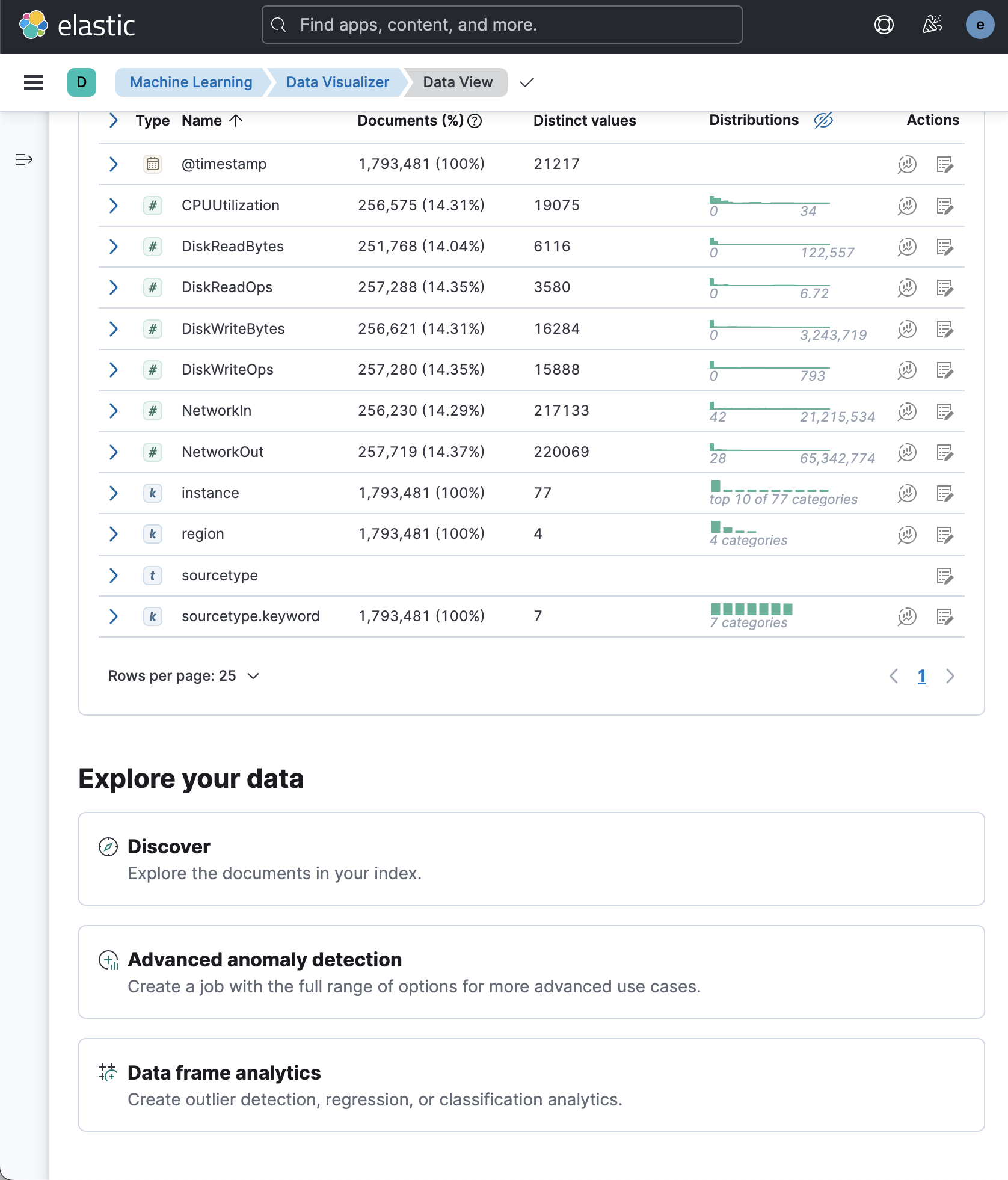
Task: Click the Documents (%) help icon
Action: click(475, 121)
